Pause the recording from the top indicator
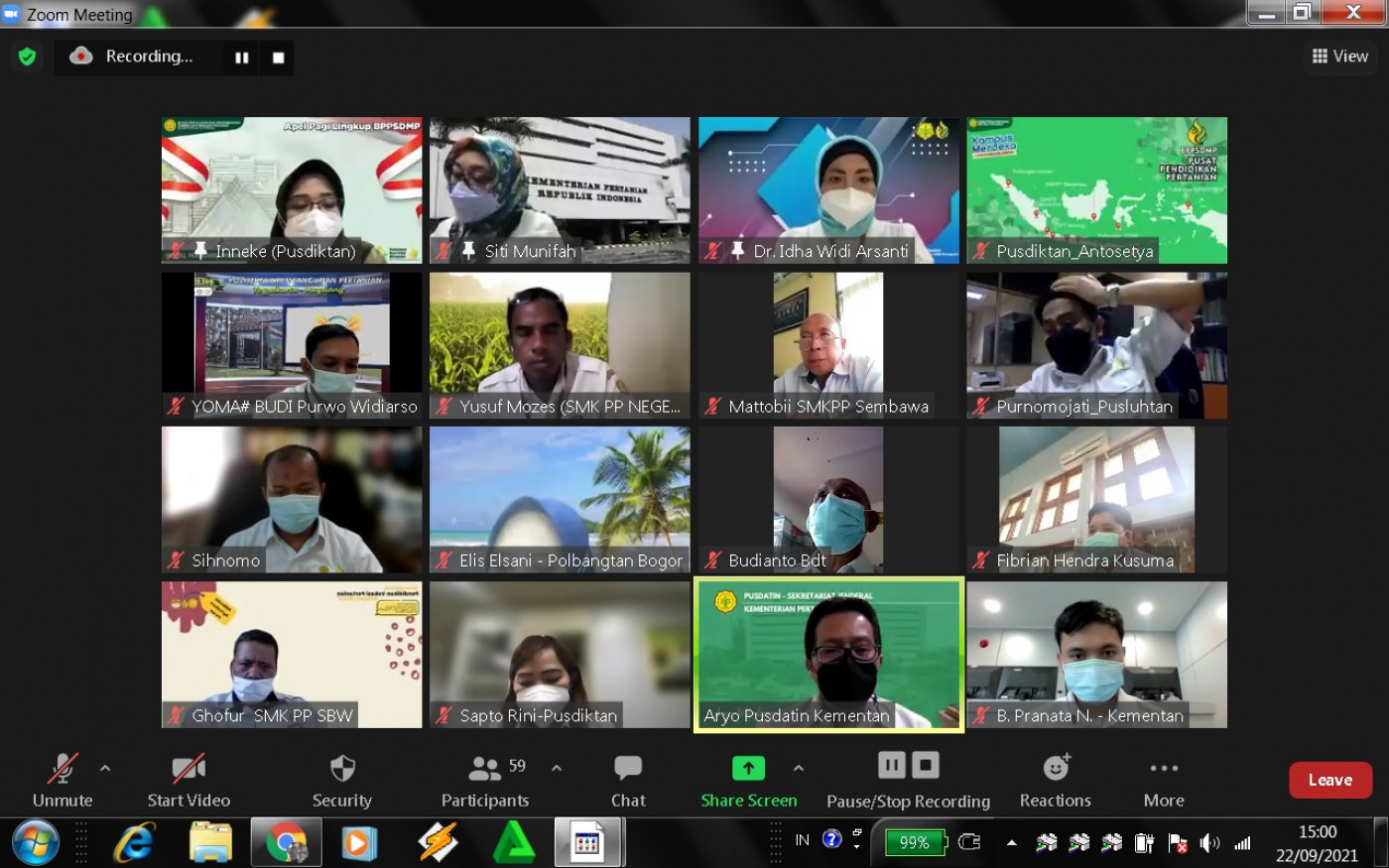The image size is (1389, 868). click(241, 58)
